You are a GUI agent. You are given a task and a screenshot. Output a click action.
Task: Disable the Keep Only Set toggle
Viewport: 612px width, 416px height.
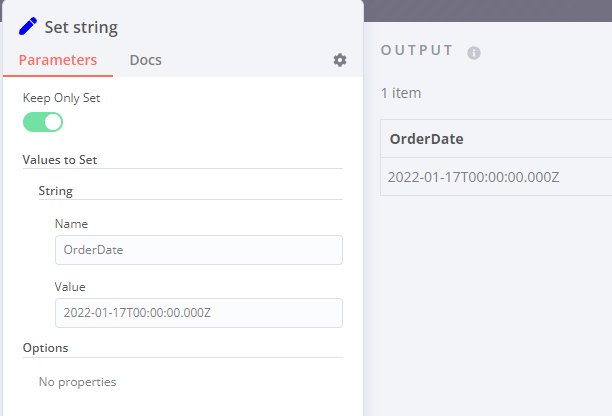pyautogui.click(x=43, y=122)
